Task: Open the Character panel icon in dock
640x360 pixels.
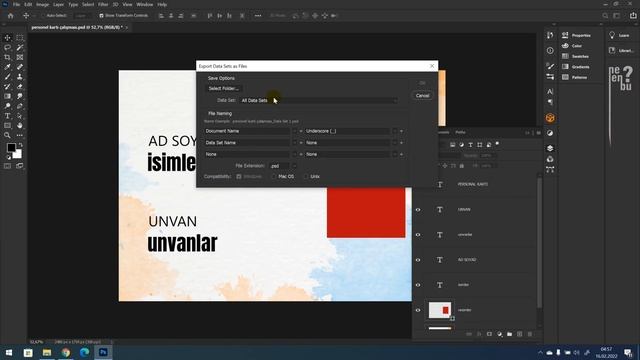Action: tap(550, 91)
